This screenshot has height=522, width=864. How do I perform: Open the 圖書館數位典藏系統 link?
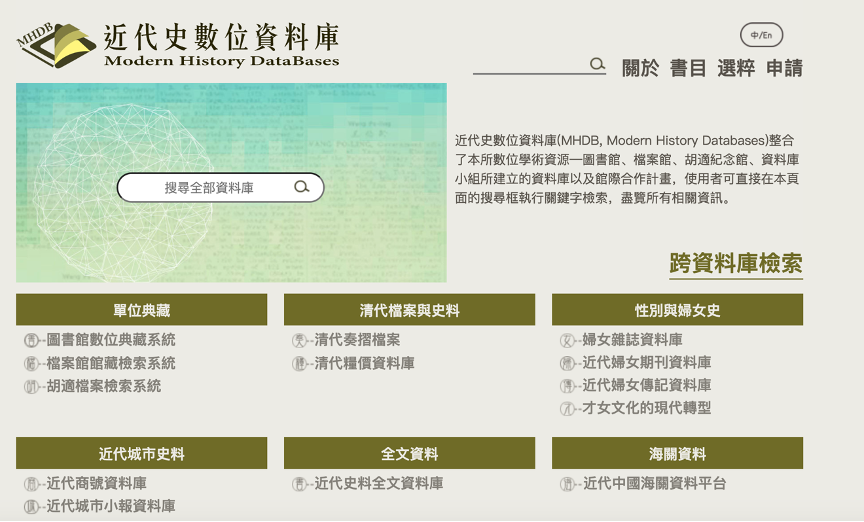[111, 340]
